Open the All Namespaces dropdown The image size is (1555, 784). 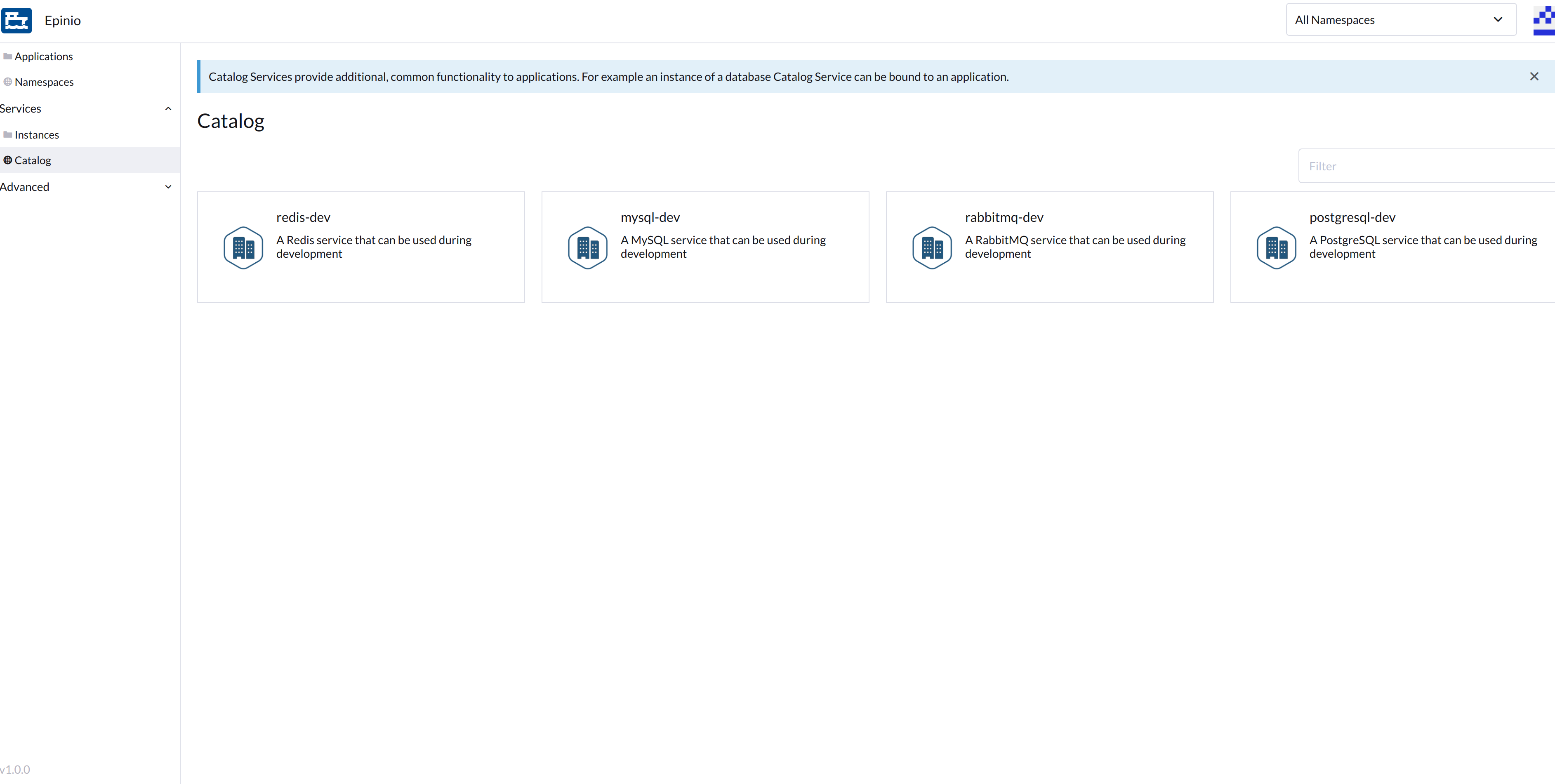coord(1400,19)
